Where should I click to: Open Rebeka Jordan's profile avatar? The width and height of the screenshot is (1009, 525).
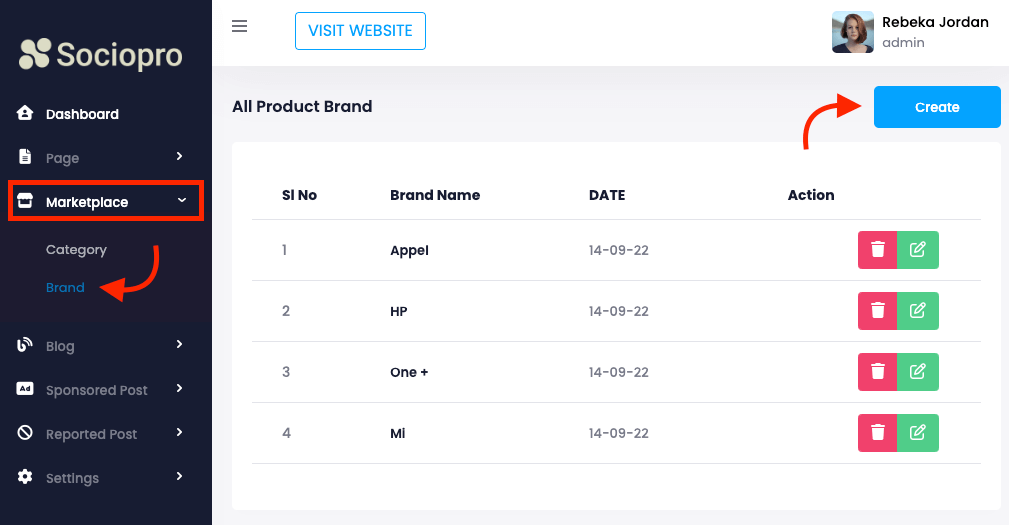tap(852, 32)
